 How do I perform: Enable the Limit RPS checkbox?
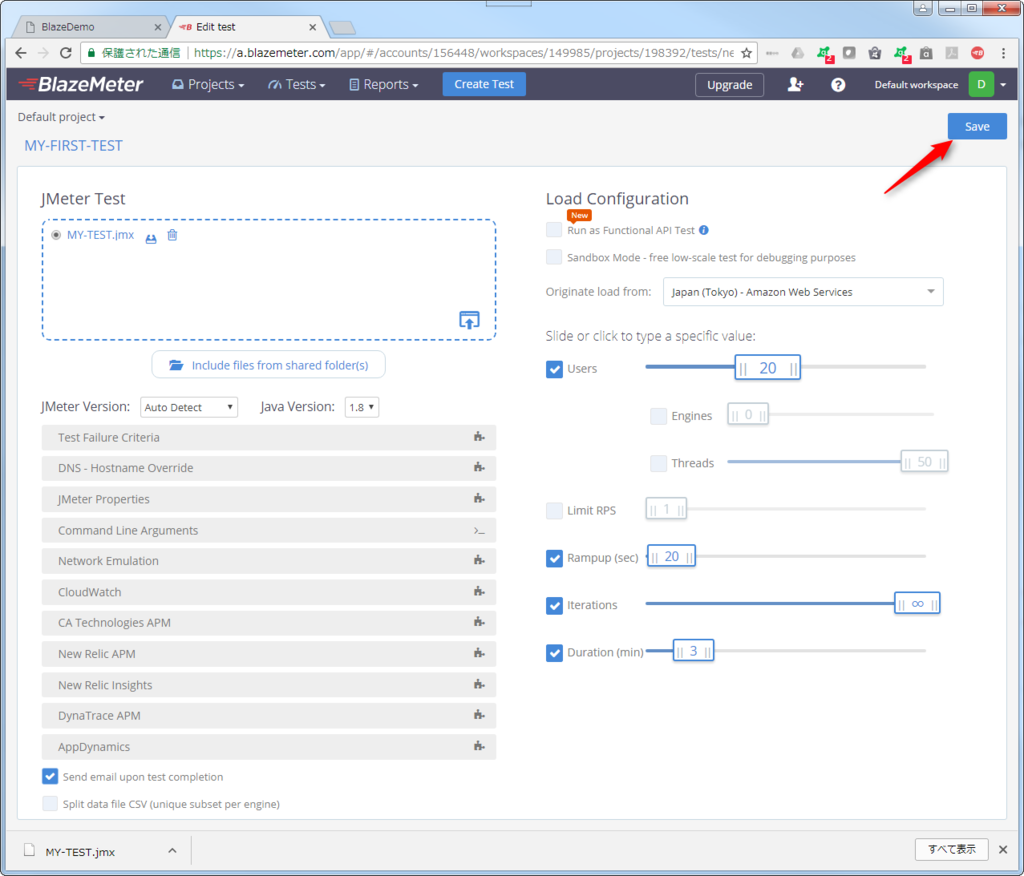coord(554,510)
